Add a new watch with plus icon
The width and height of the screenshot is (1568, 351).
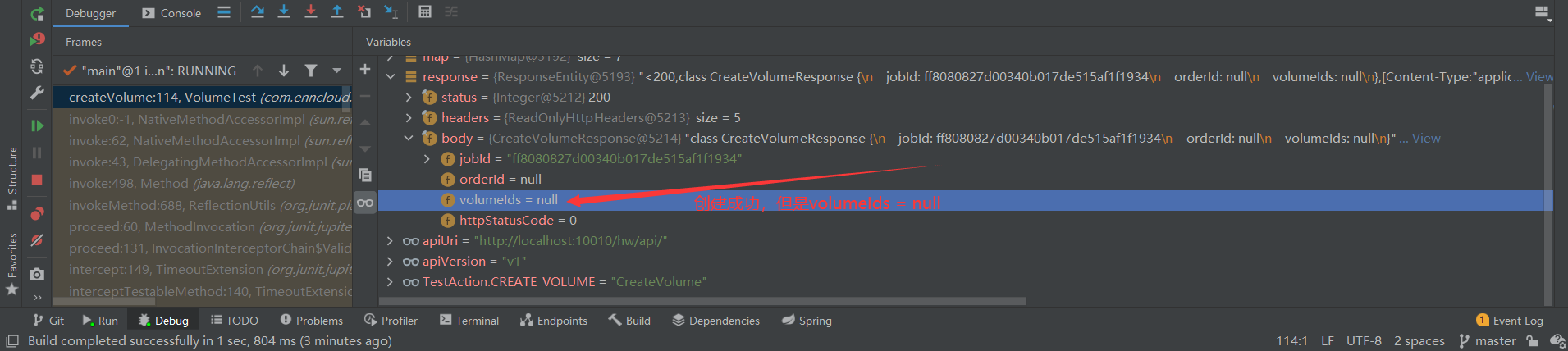[x=365, y=69]
